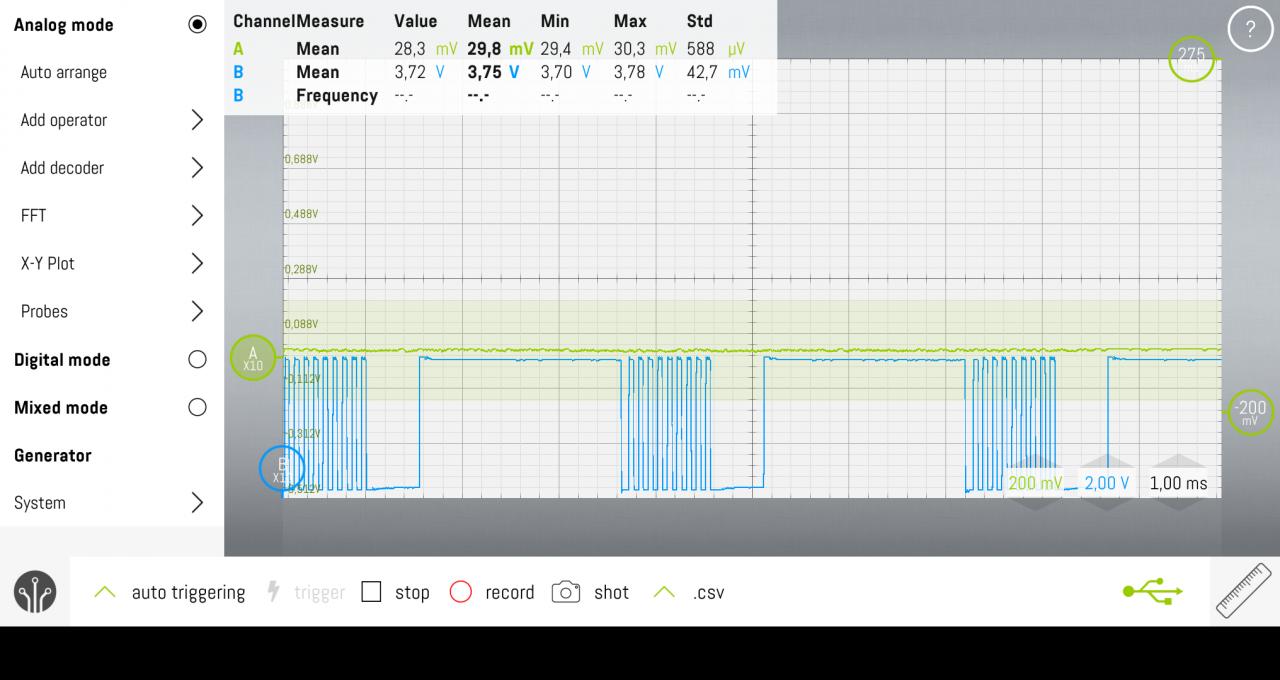Click channel B mean 3,75 V
This screenshot has width=1280, height=680.
(x=494, y=72)
